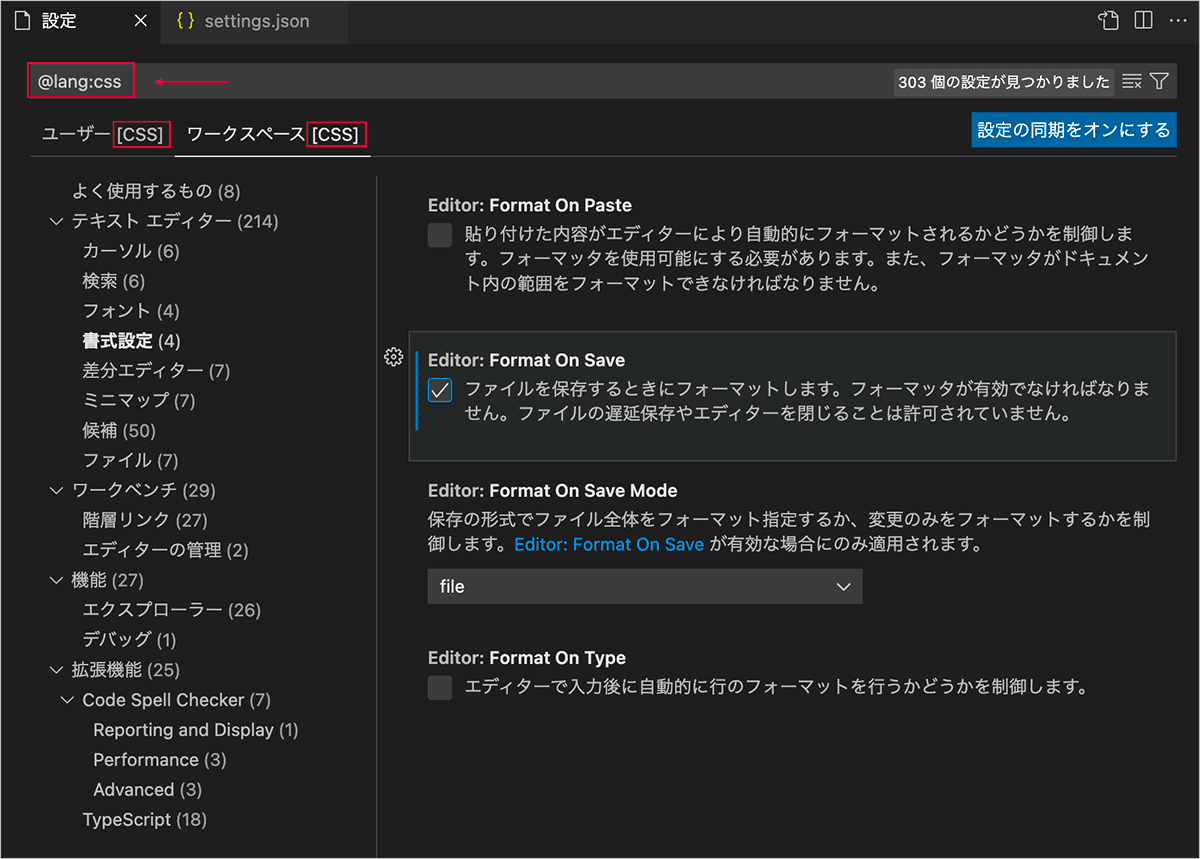
Task: Select TypeScript in the settings tree
Action: [x=144, y=820]
